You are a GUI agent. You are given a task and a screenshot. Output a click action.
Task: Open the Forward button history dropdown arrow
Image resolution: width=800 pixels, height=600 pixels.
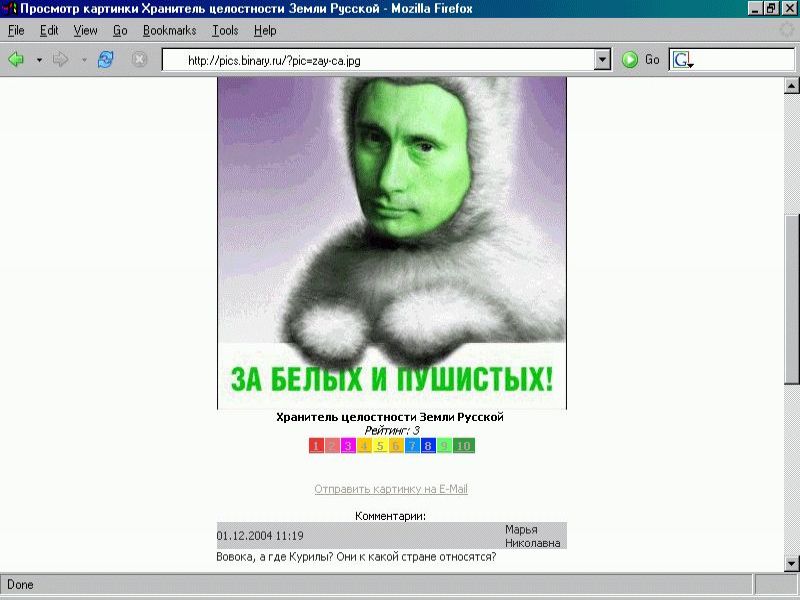click(83, 60)
